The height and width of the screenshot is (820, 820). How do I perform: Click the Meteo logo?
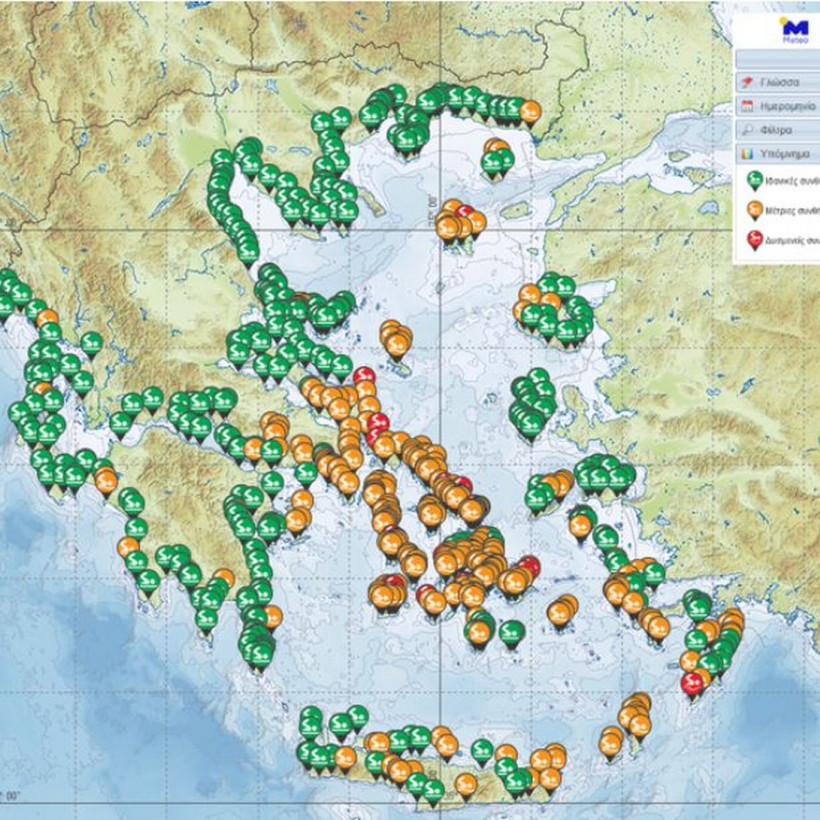795,29
